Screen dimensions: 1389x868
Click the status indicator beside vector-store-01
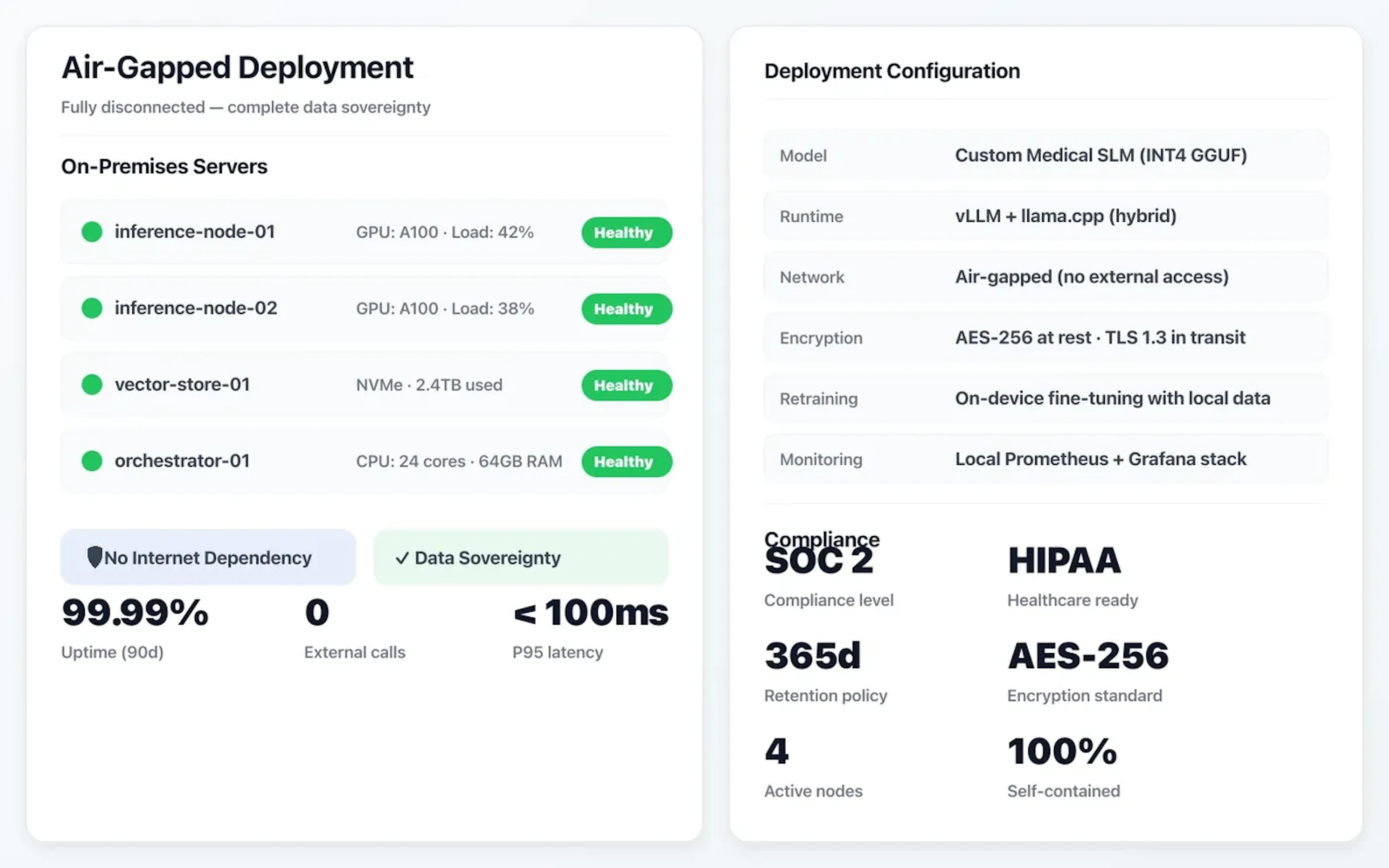(92, 384)
